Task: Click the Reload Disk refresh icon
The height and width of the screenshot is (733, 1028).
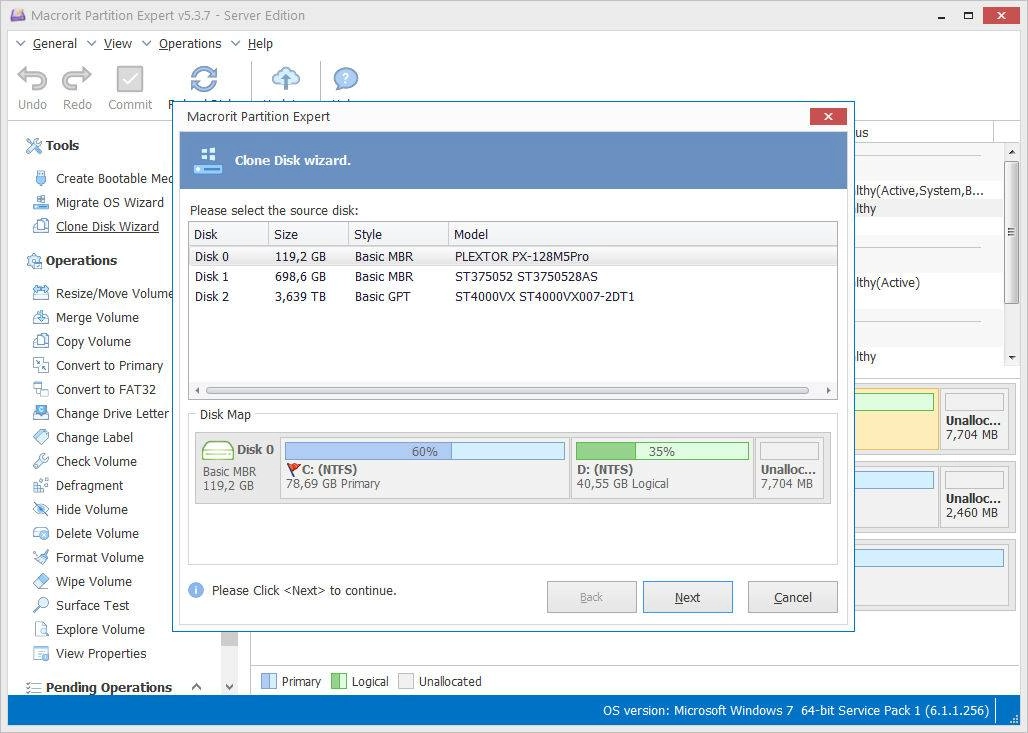Action: pyautogui.click(x=204, y=79)
